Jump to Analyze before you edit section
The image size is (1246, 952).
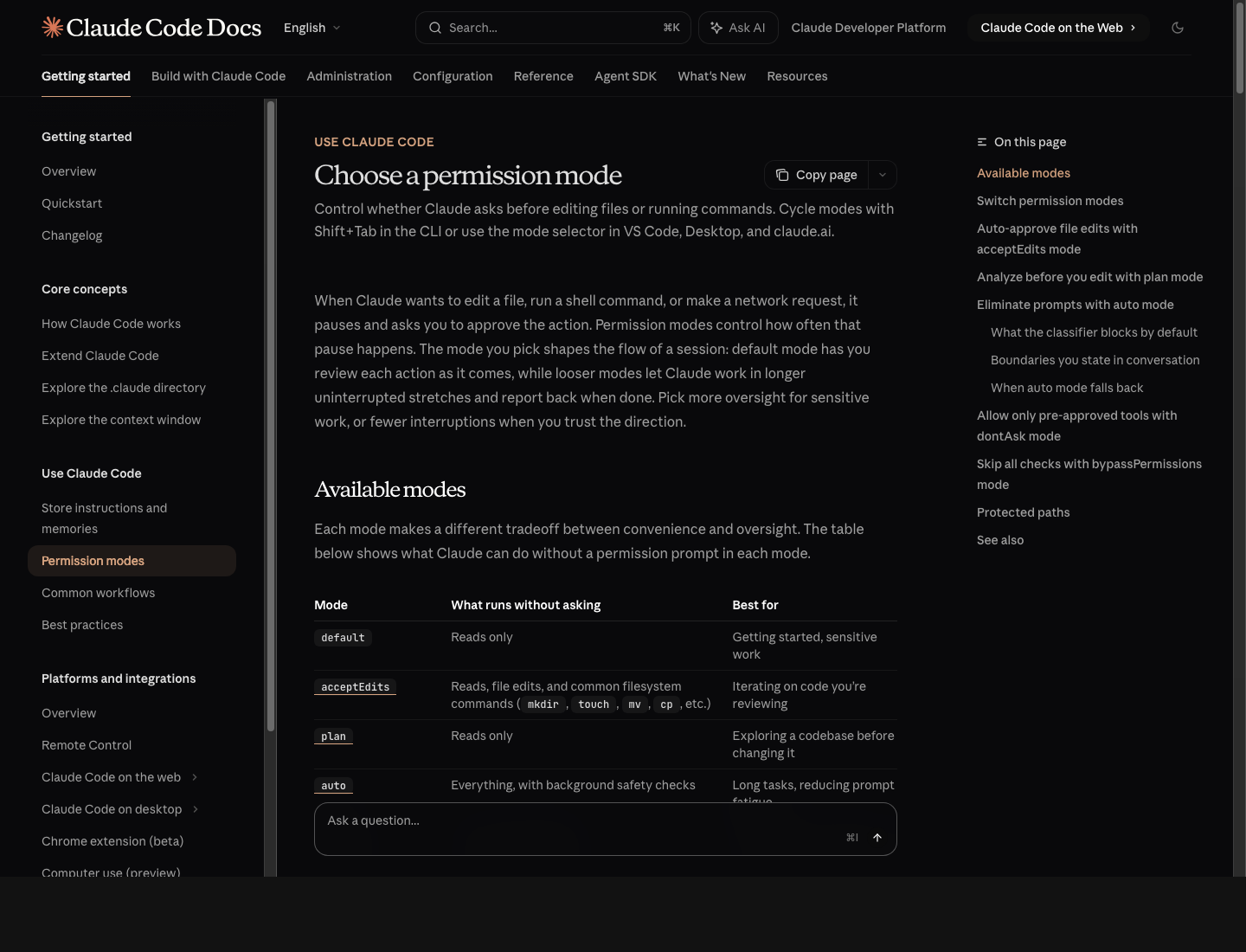(x=1089, y=277)
